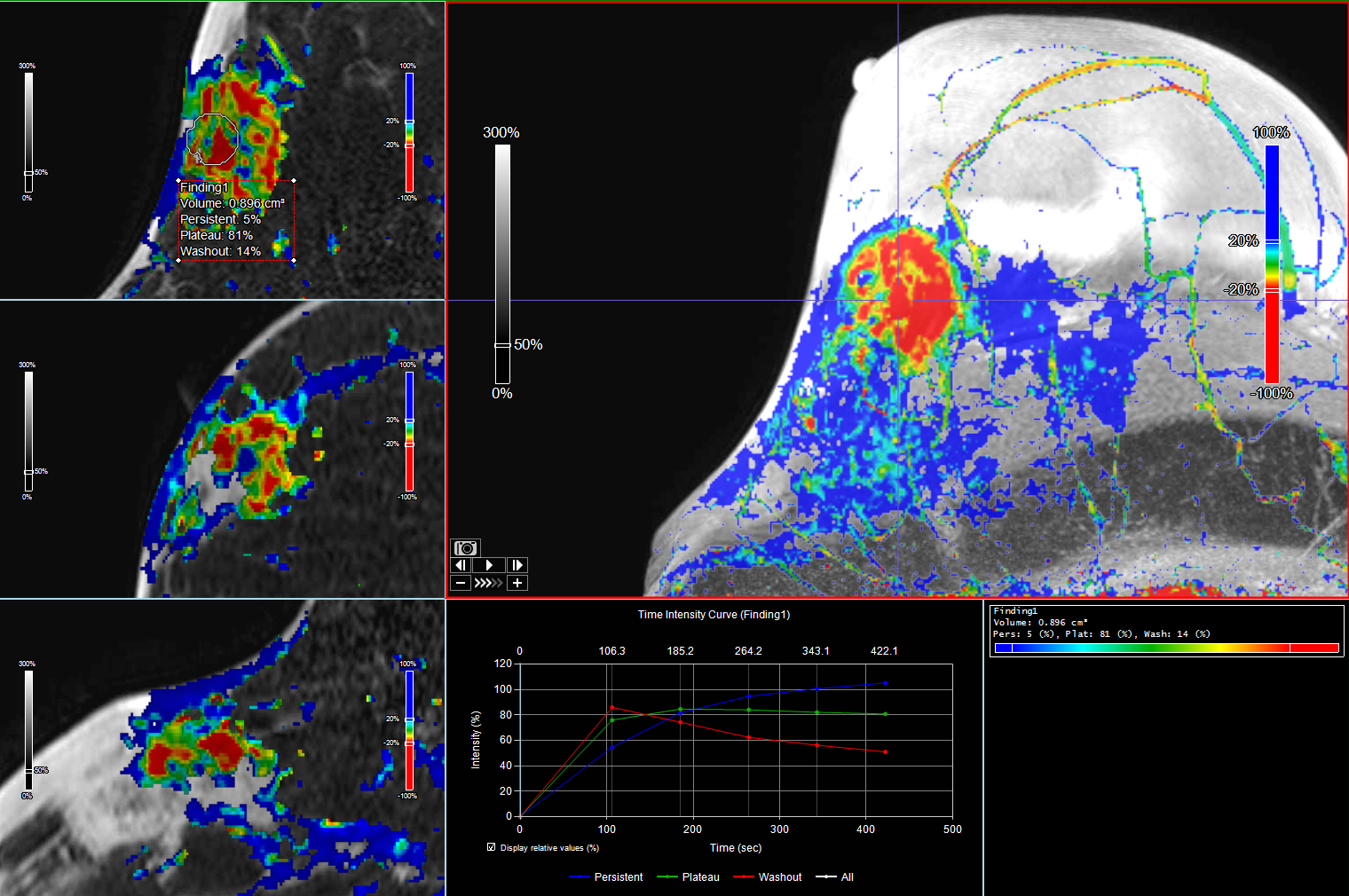Select the 20% threshold handle on main color scale
The image size is (1349, 896).
1272,241
